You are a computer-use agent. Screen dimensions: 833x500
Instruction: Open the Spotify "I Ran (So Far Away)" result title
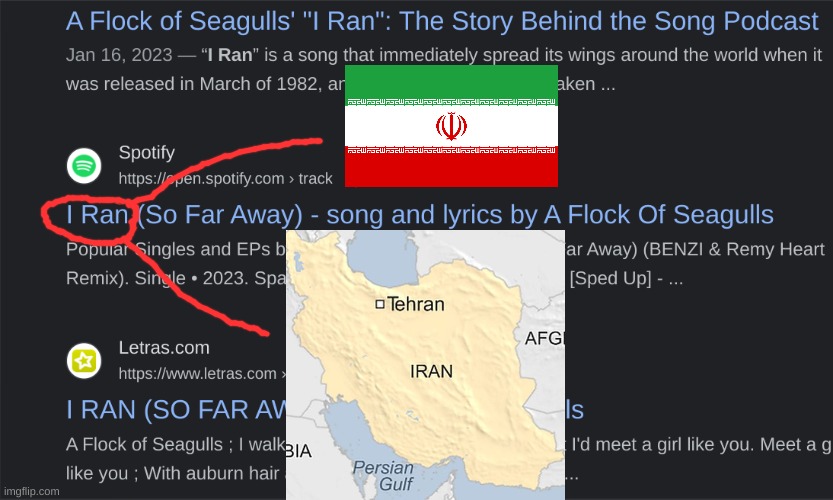(x=420, y=214)
